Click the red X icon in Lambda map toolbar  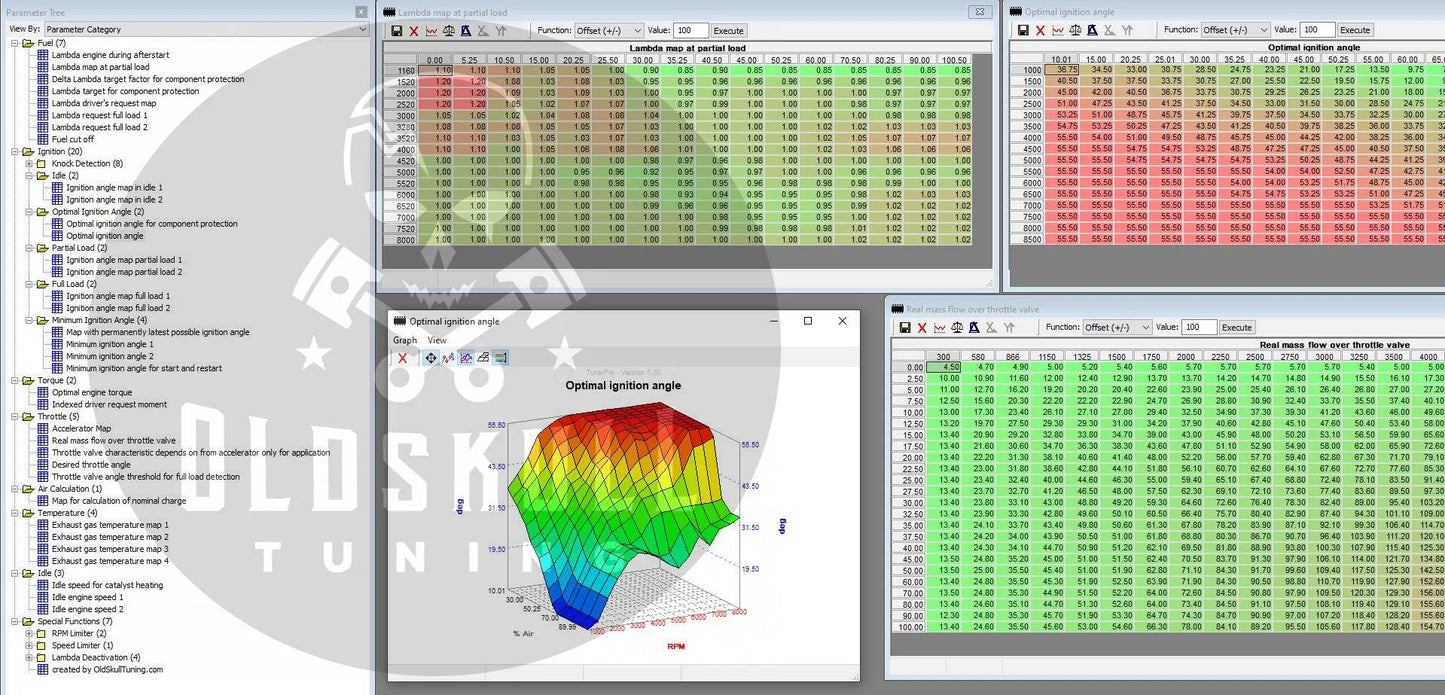coord(414,31)
